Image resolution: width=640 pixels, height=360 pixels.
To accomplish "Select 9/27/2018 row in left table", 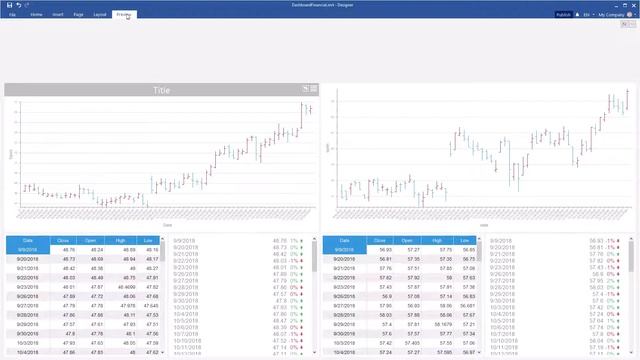I will [x=83, y=306].
